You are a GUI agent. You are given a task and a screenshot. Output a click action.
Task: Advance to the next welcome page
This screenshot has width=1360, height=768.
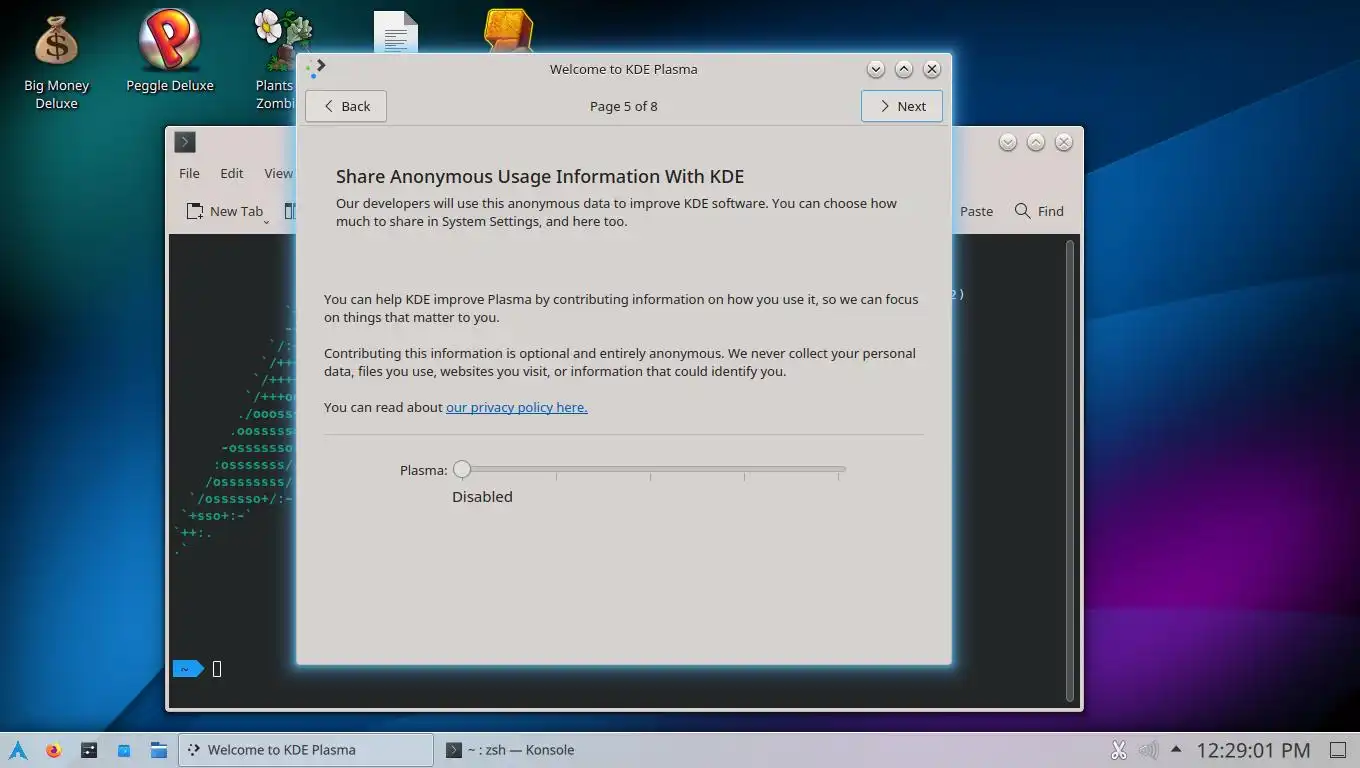[901, 106]
